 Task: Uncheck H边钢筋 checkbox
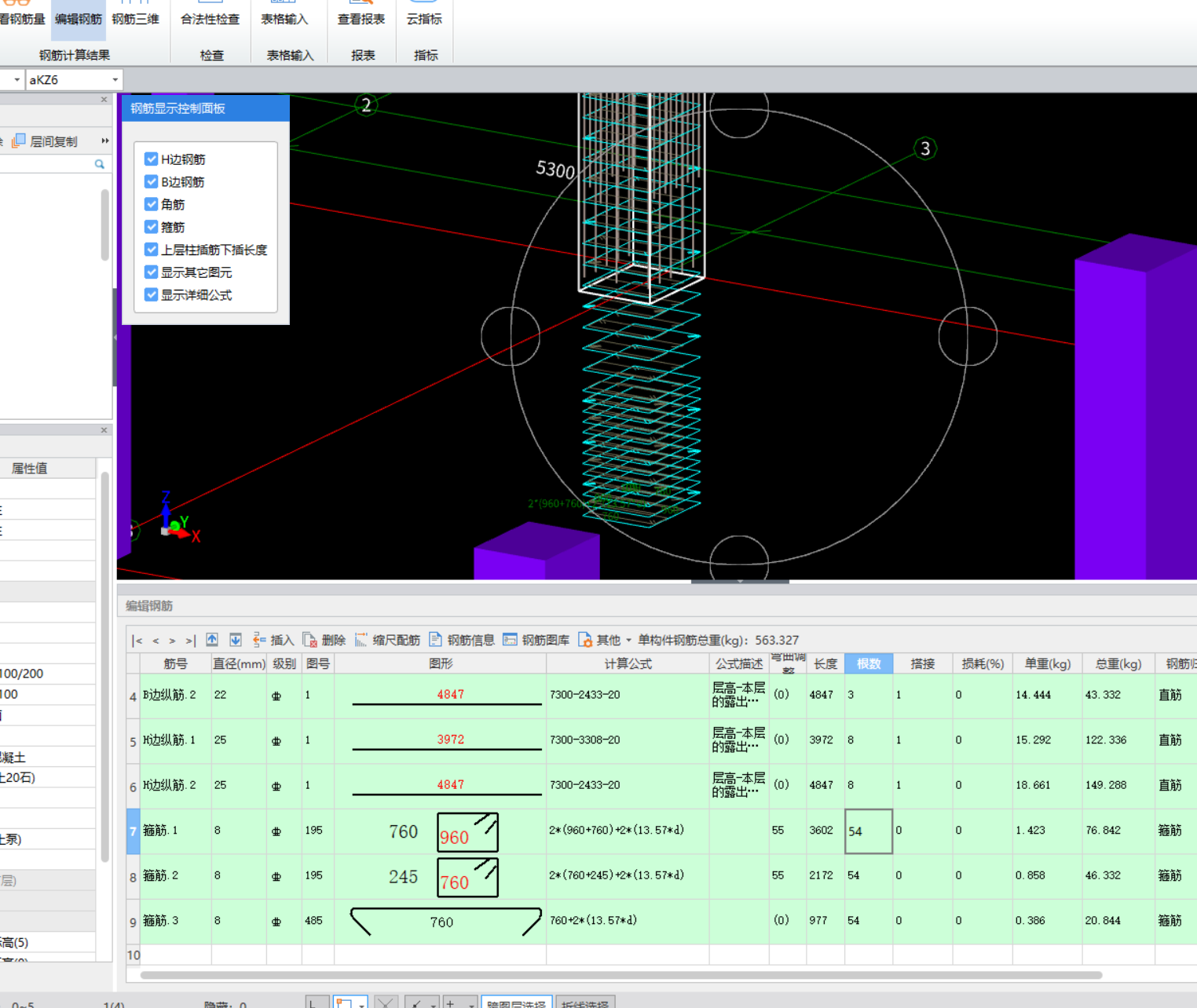[152, 159]
